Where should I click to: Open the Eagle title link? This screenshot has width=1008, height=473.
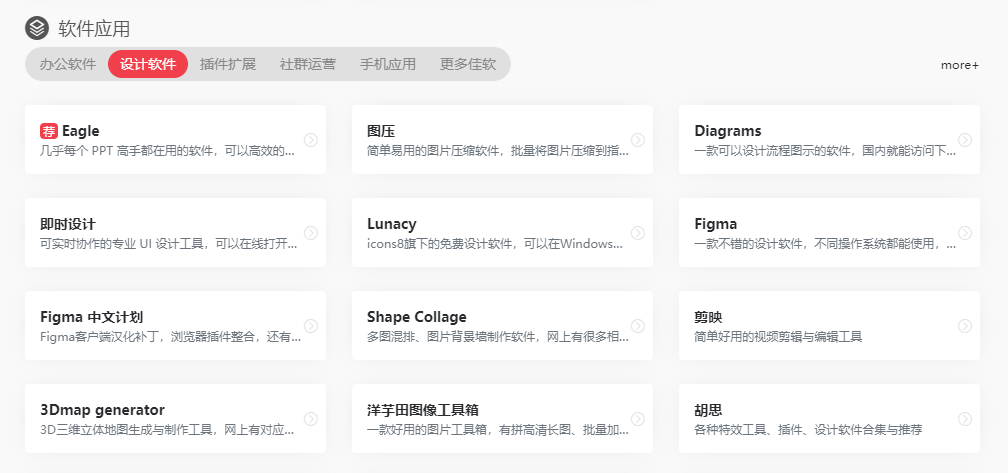click(x=80, y=131)
